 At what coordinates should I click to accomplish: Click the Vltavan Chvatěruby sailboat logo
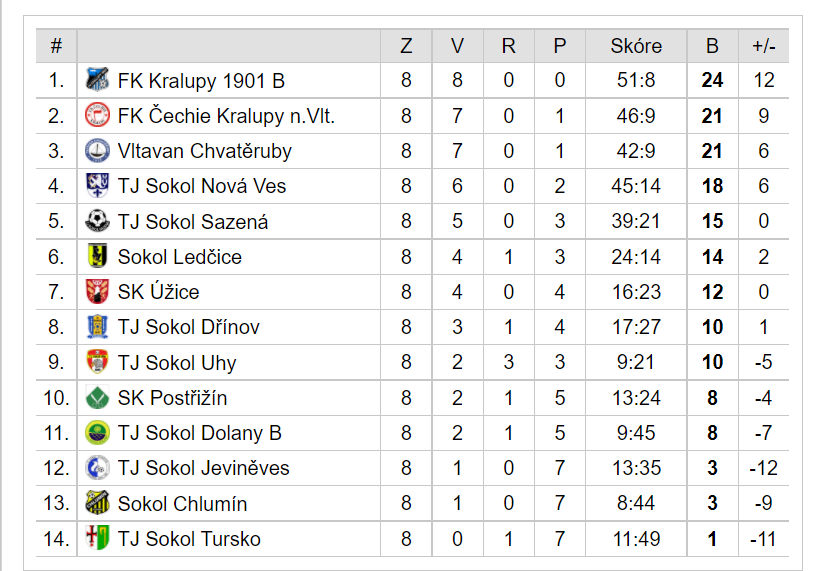click(97, 151)
